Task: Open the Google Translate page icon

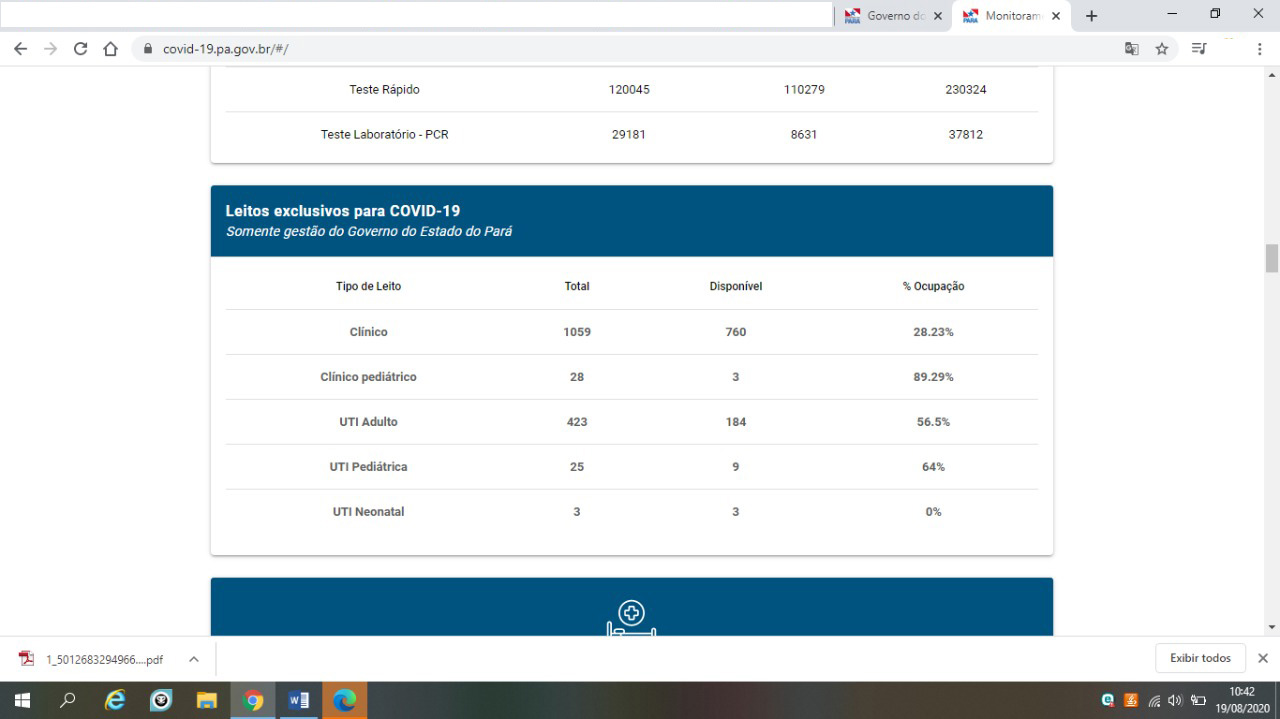Action: [1132, 49]
